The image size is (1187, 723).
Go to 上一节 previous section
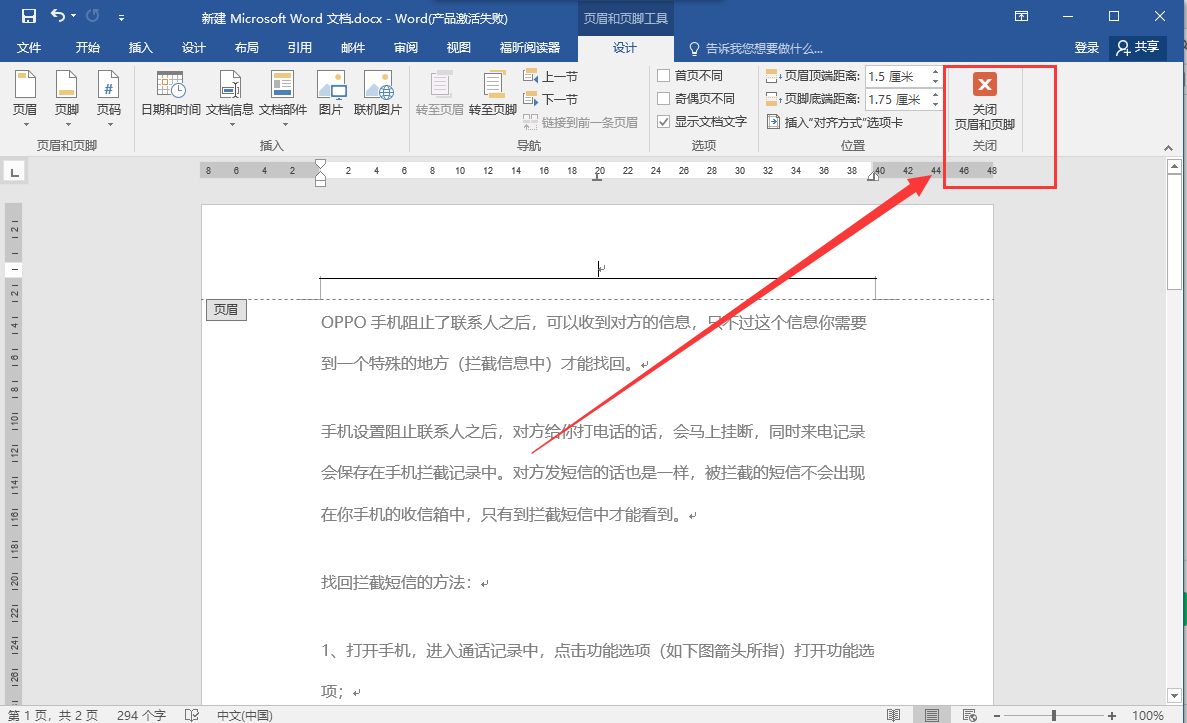click(550, 76)
